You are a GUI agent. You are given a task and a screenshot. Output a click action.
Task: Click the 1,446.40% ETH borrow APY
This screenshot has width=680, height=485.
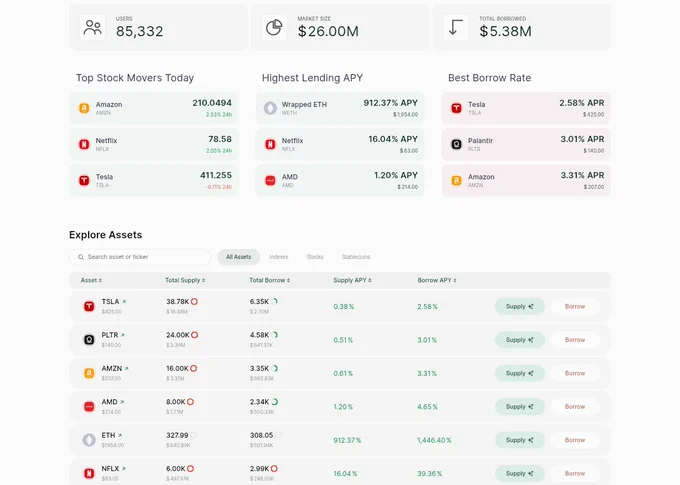435,440
